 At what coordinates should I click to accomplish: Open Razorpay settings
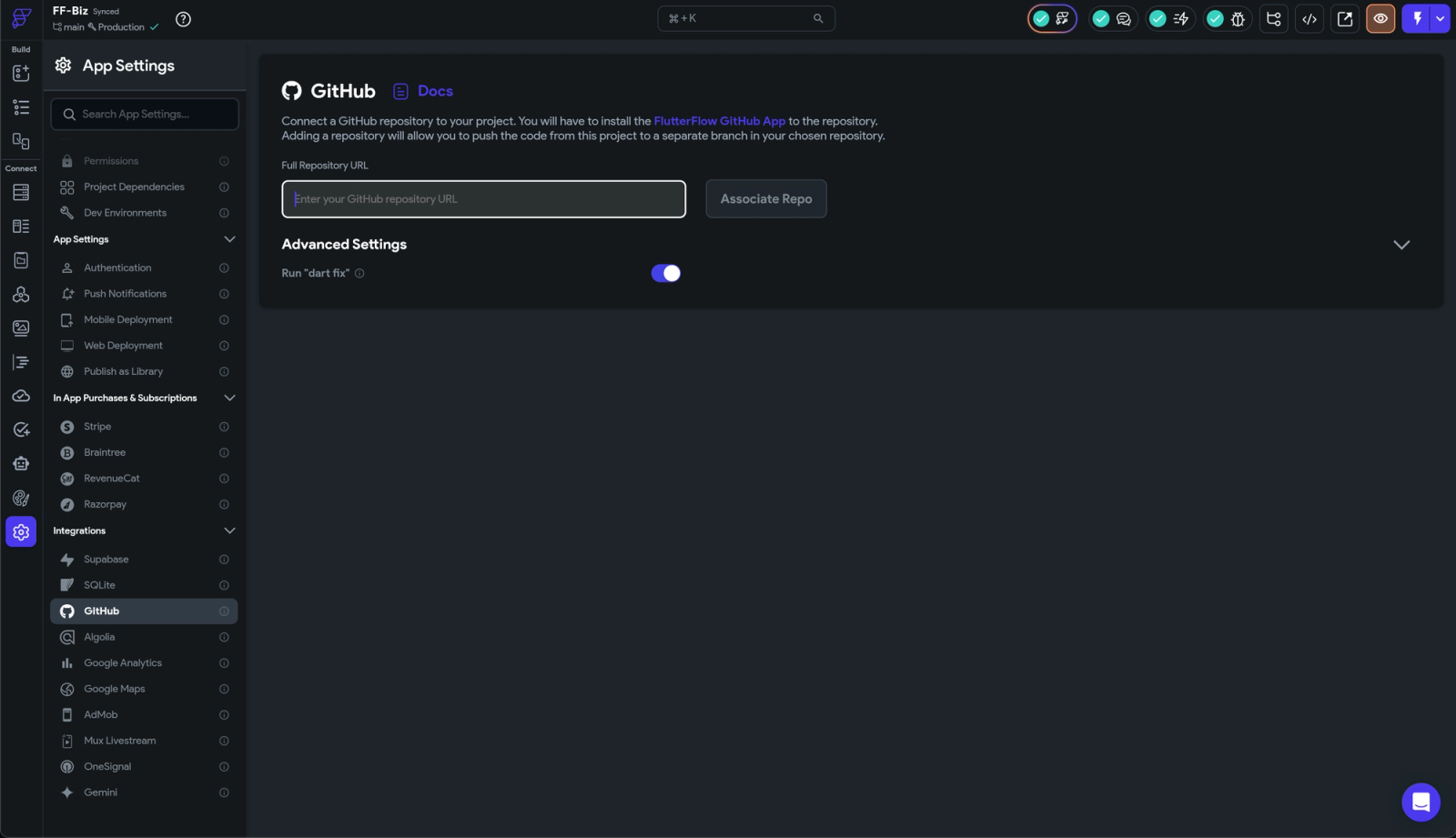click(x=144, y=505)
